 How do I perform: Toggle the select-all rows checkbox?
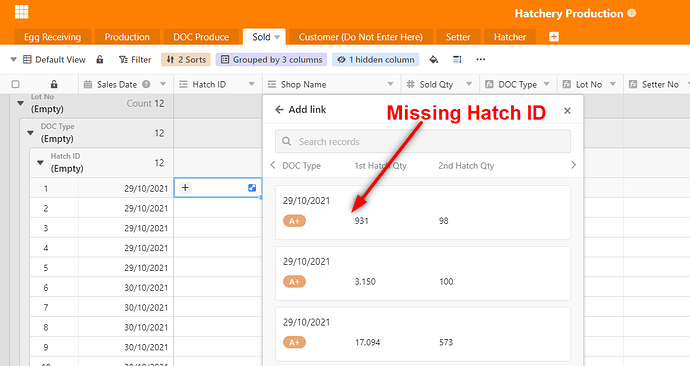(x=15, y=84)
